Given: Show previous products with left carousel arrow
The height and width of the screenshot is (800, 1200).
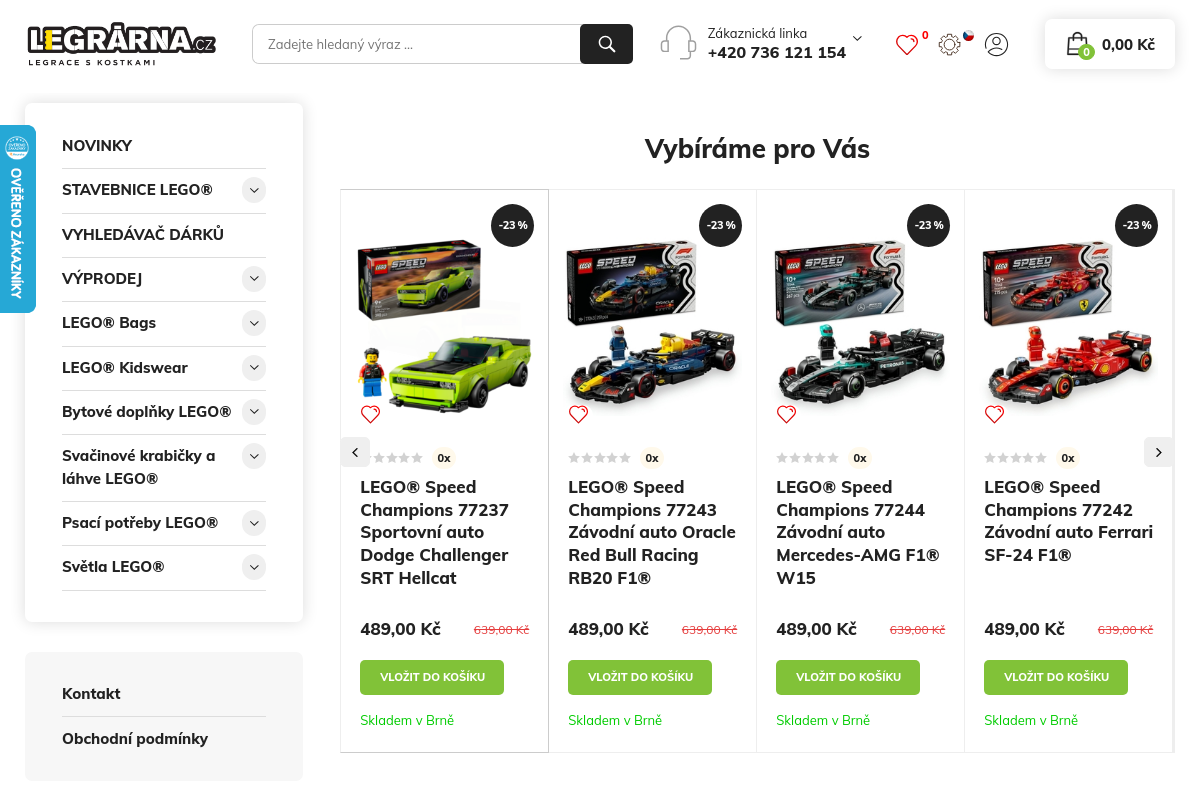Looking at the screenshot, I should tap(355, 452).
